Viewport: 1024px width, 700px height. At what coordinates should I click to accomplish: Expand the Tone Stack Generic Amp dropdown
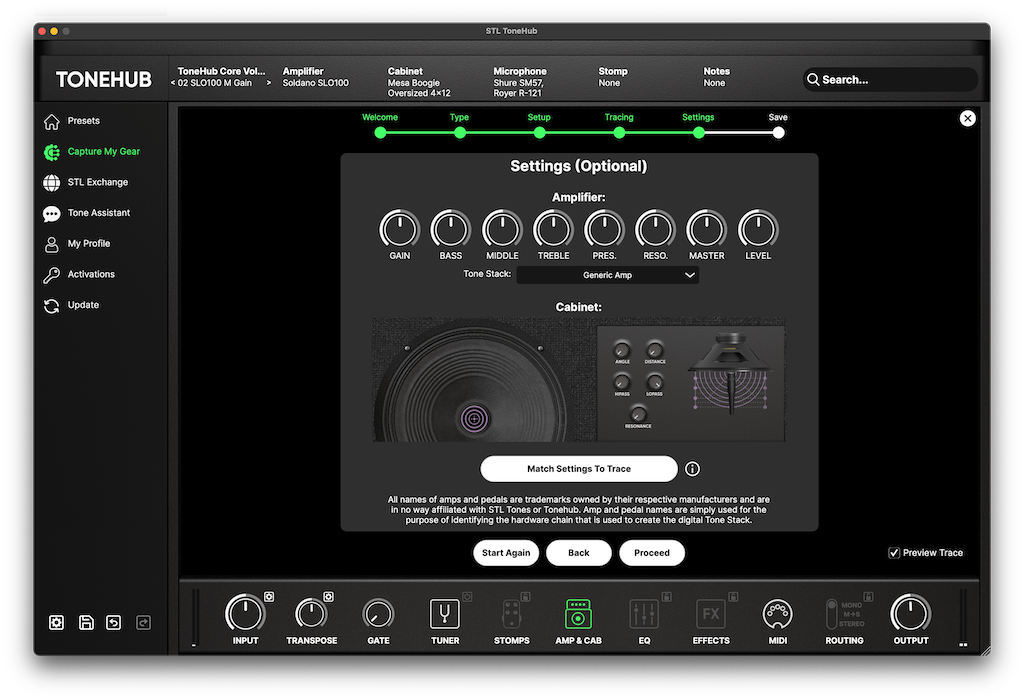click(607, 275)
